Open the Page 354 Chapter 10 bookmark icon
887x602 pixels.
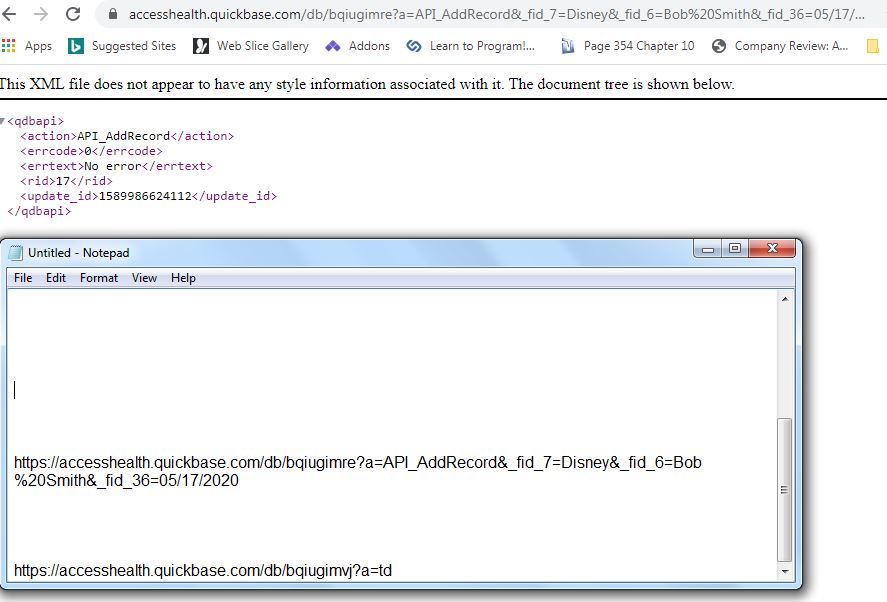pos(567,46)
